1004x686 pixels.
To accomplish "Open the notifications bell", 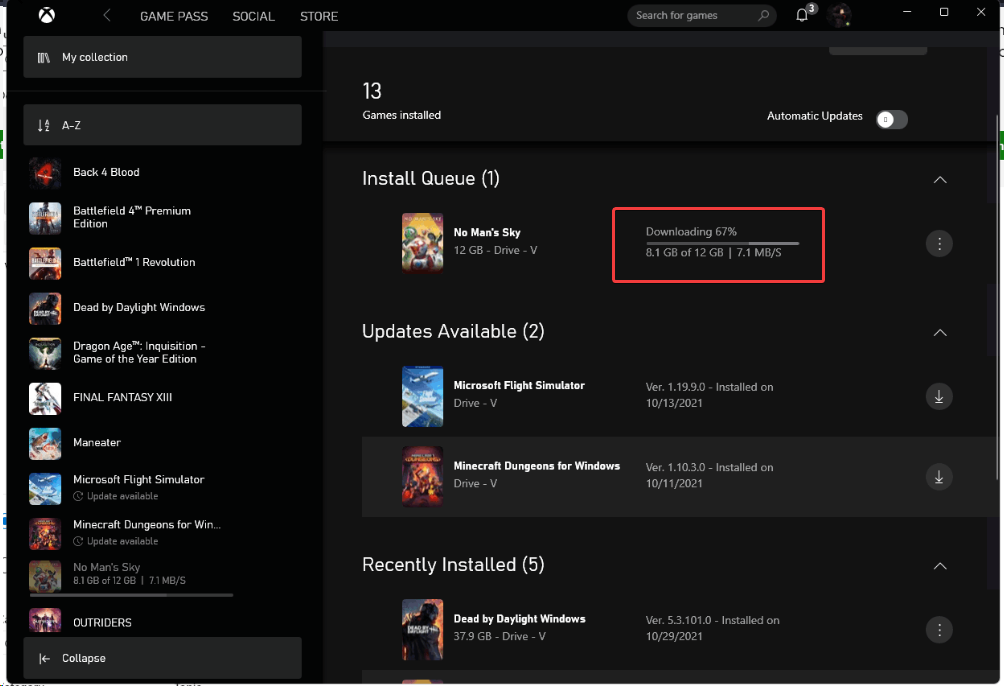I will coord(802,15).
